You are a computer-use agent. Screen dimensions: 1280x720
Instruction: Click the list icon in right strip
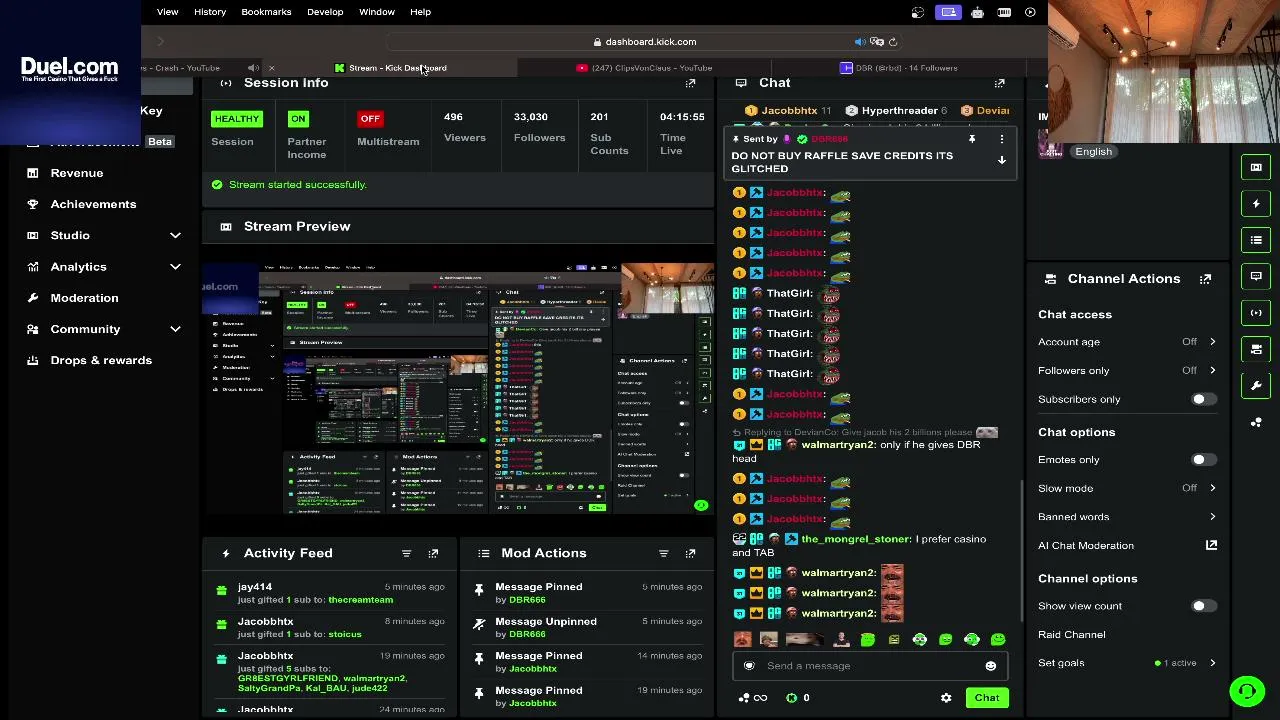[1256, 240]
